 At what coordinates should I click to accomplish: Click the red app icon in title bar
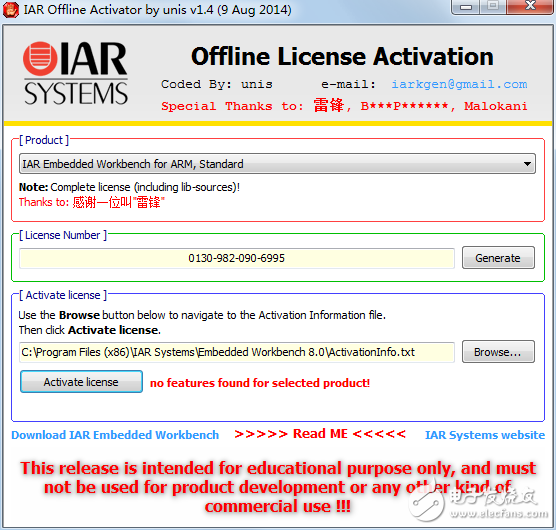(11, 10)
